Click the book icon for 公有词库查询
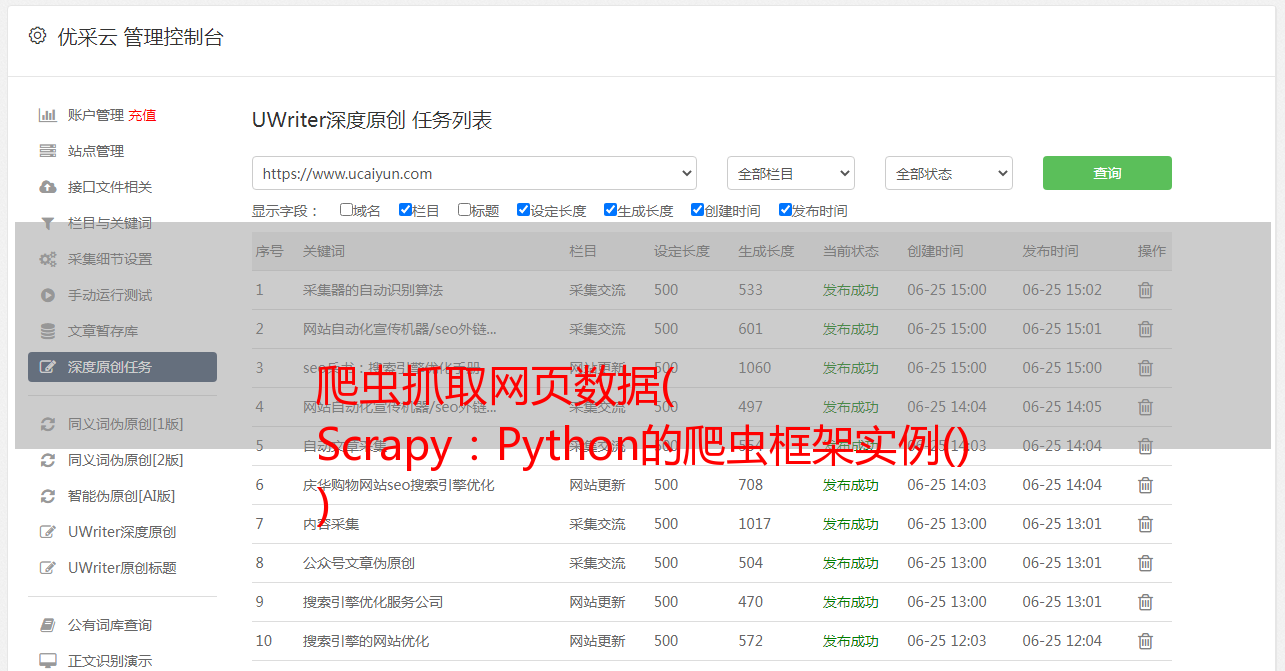The width and height of the screenshot is (1285, 671). 47,625
